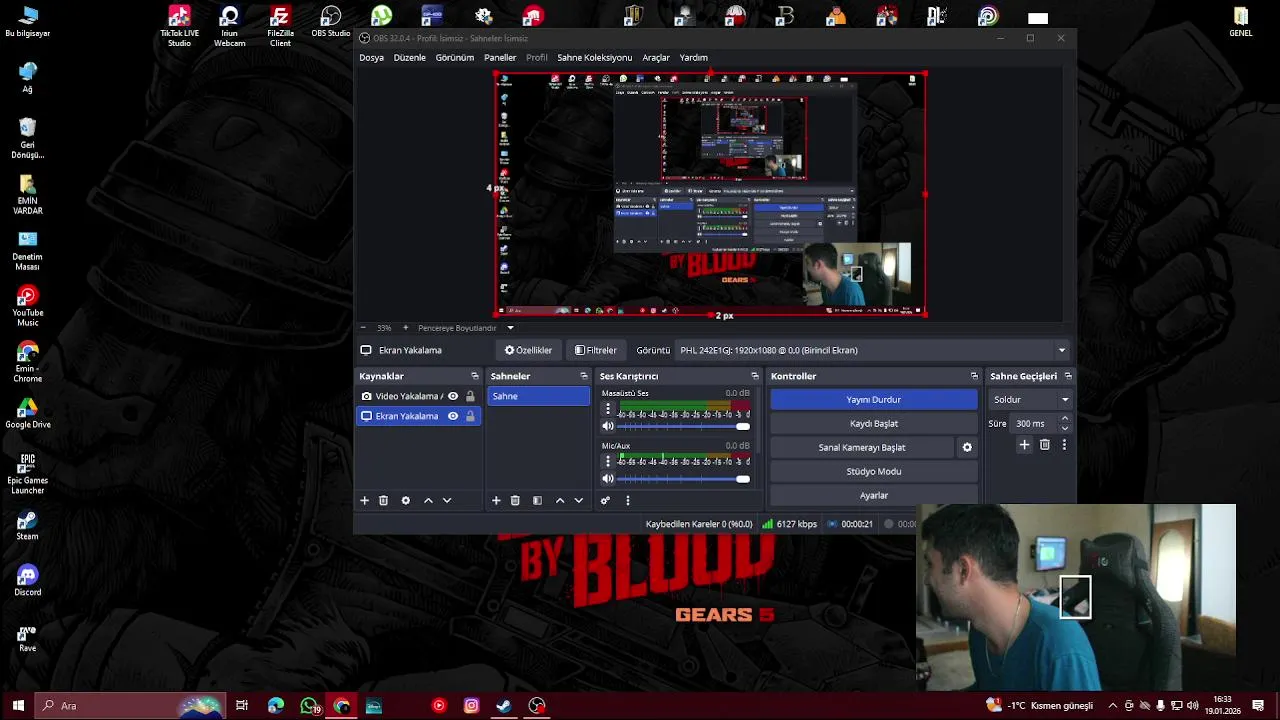
Task: Decrease transition Süre with down arrow
Action: click(1065, 428)
